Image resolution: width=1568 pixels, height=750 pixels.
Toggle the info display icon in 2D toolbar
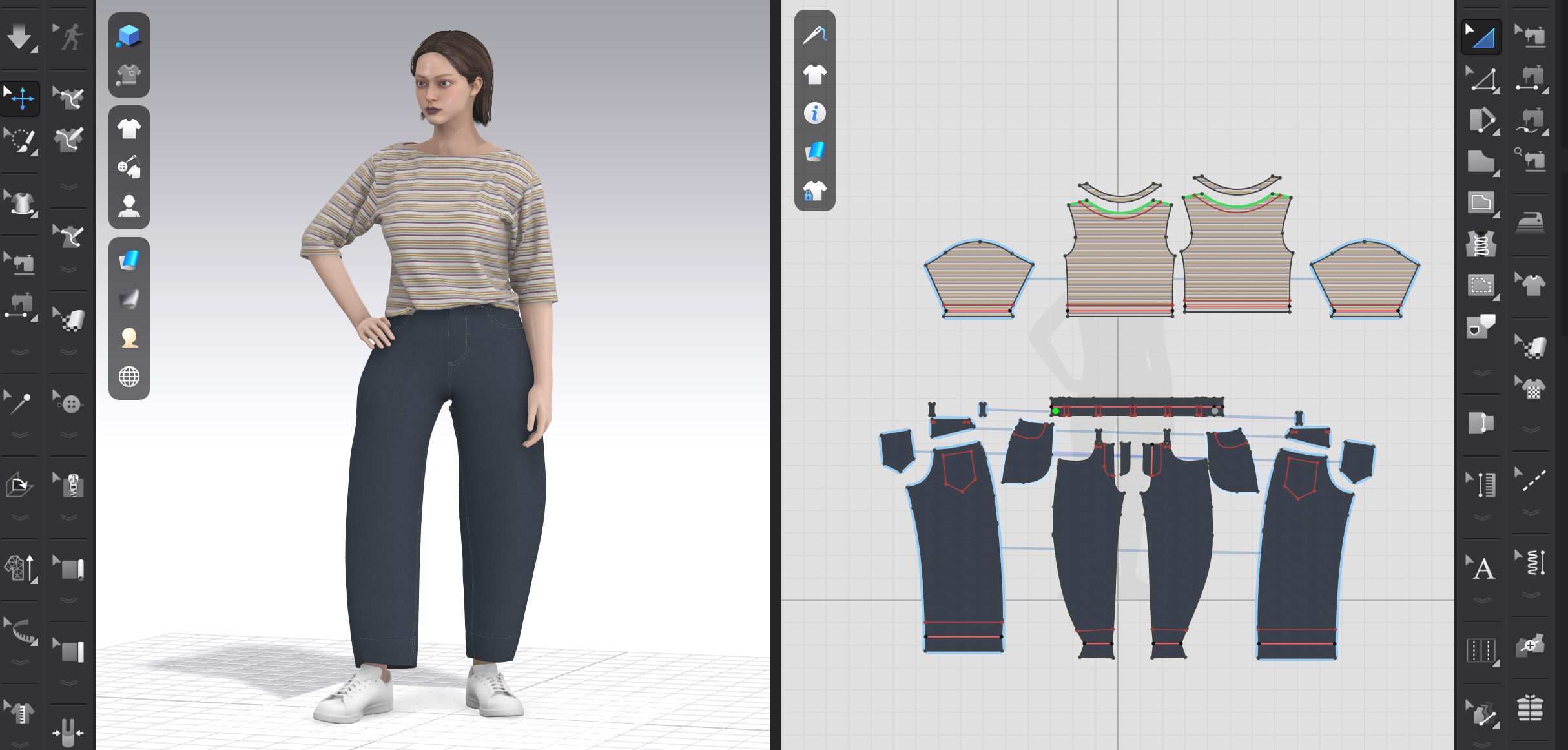[x=814, y=113]
